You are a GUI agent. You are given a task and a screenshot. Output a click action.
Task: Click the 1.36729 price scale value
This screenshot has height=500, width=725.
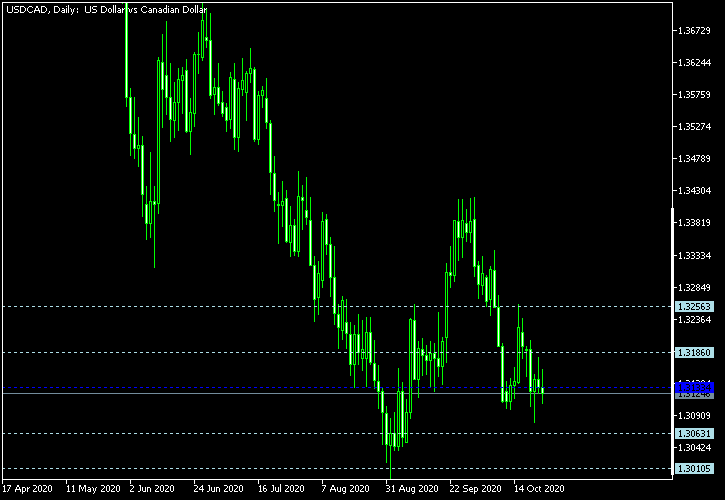point(694,31)
